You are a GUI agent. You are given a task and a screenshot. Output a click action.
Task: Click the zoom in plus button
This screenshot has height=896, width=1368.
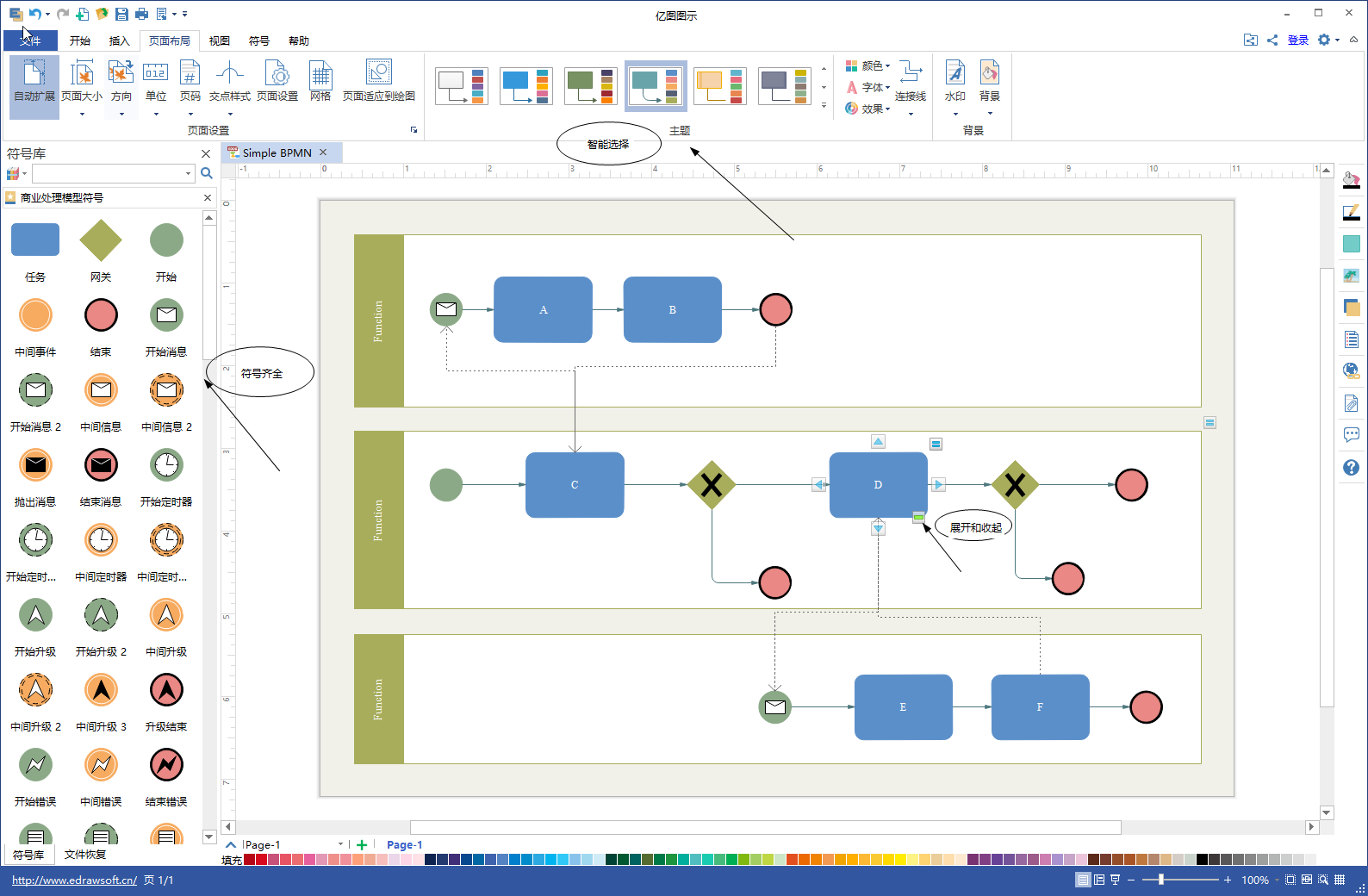(1228, 880)
